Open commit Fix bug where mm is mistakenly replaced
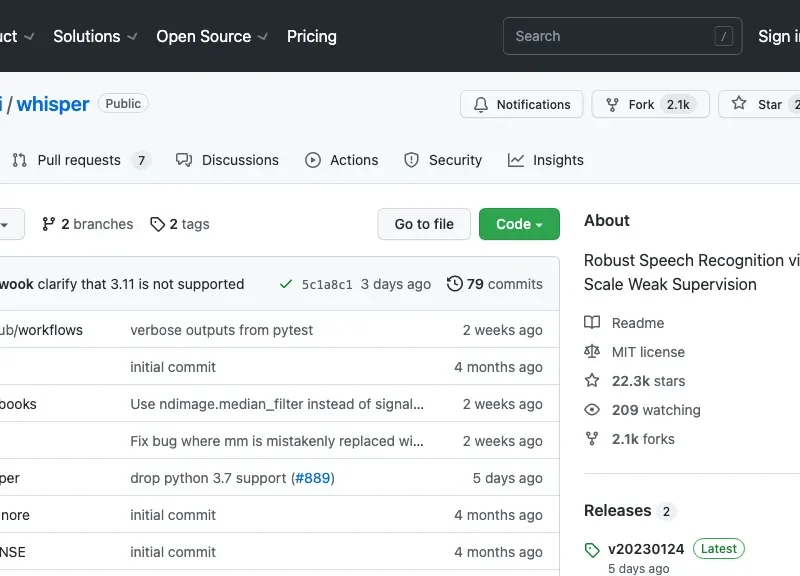 point(277,441)
